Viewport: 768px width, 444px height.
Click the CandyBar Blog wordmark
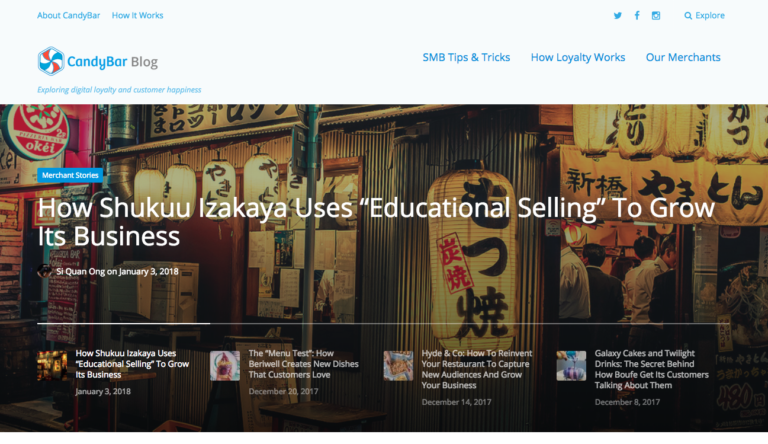[x=113, y=62]
